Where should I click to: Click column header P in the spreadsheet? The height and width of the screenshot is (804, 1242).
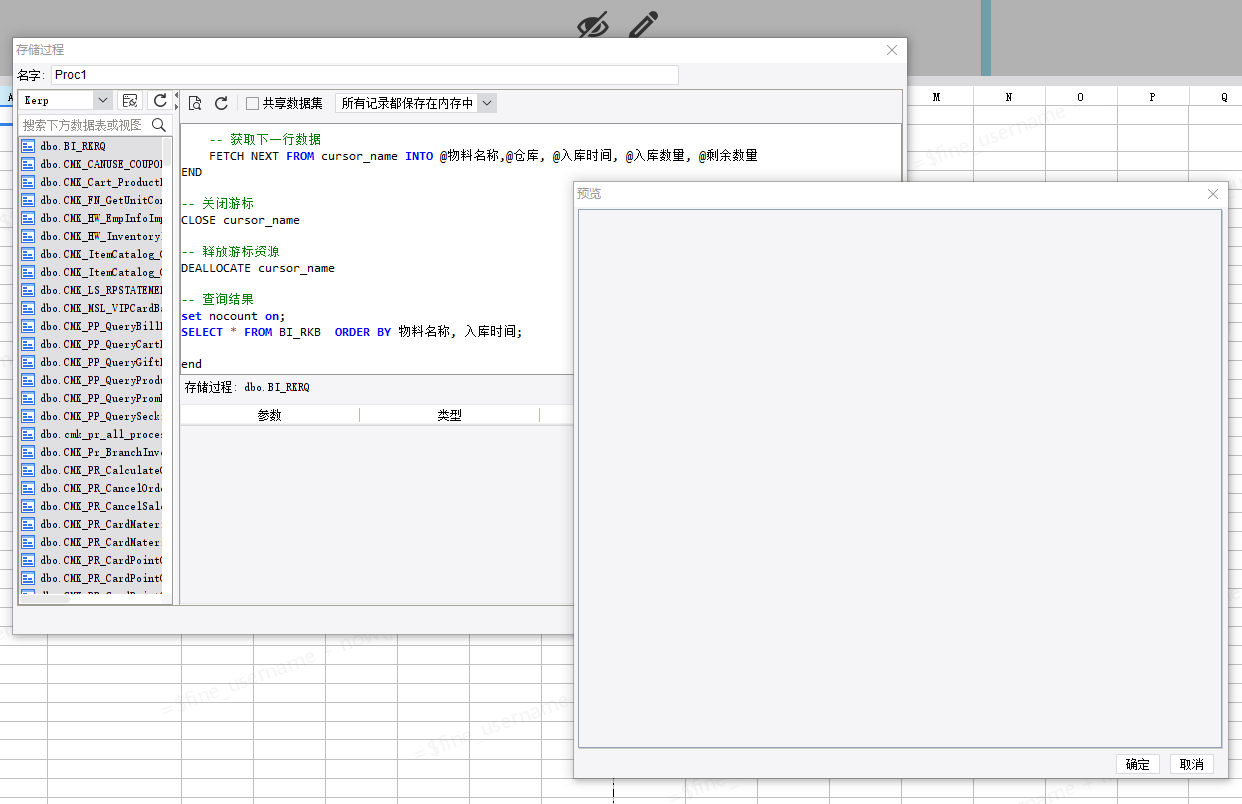1153,97
